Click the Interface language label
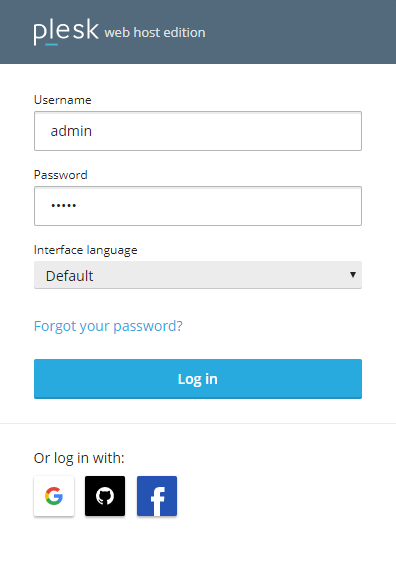 tap(86, 250)
